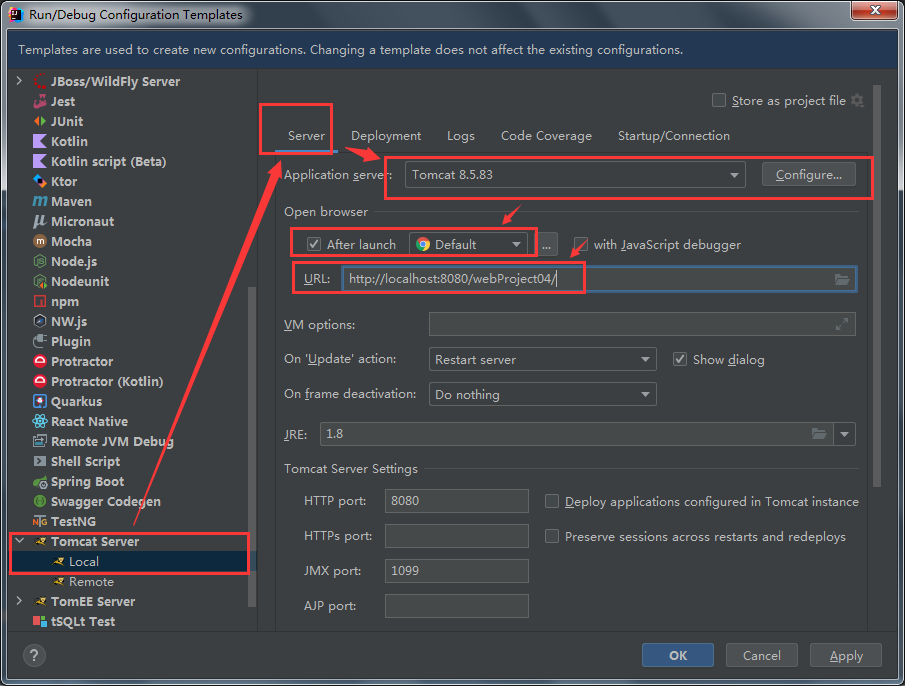Toggle the Show dialog checkbox

[680, 359]
